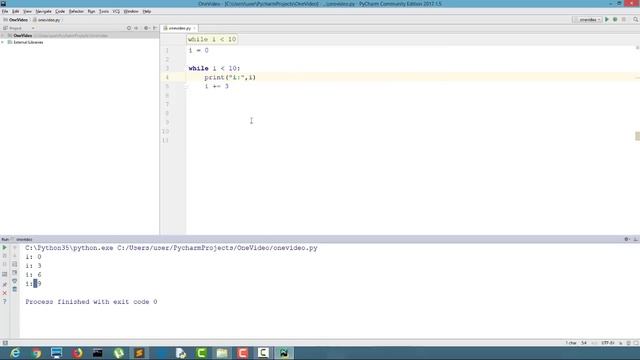Screen dimensions: 640x360
Task: Open Run panel settings gear icon
Action: coord(627,239)
